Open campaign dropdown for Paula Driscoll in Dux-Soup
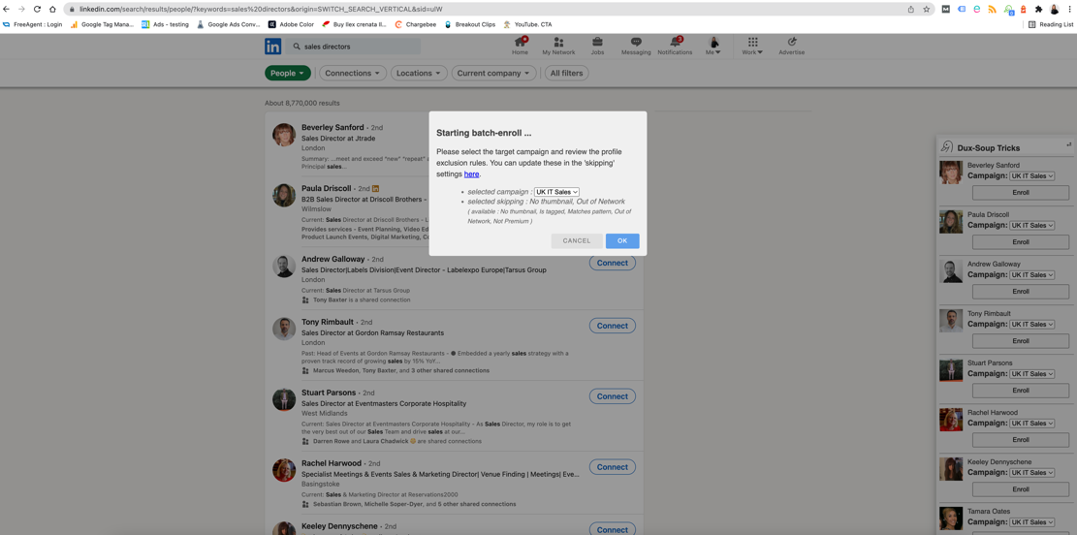Viewport: 1078px width, 536px height. [x=1031, y=225]
